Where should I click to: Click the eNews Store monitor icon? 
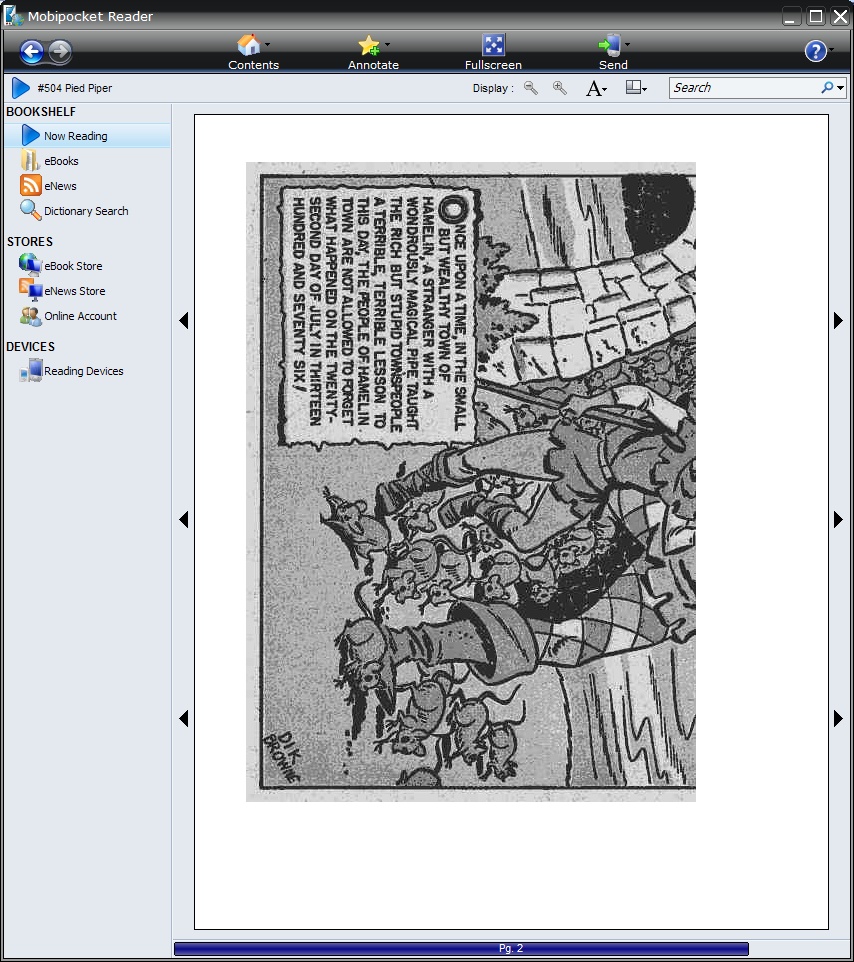coord(31,290)
